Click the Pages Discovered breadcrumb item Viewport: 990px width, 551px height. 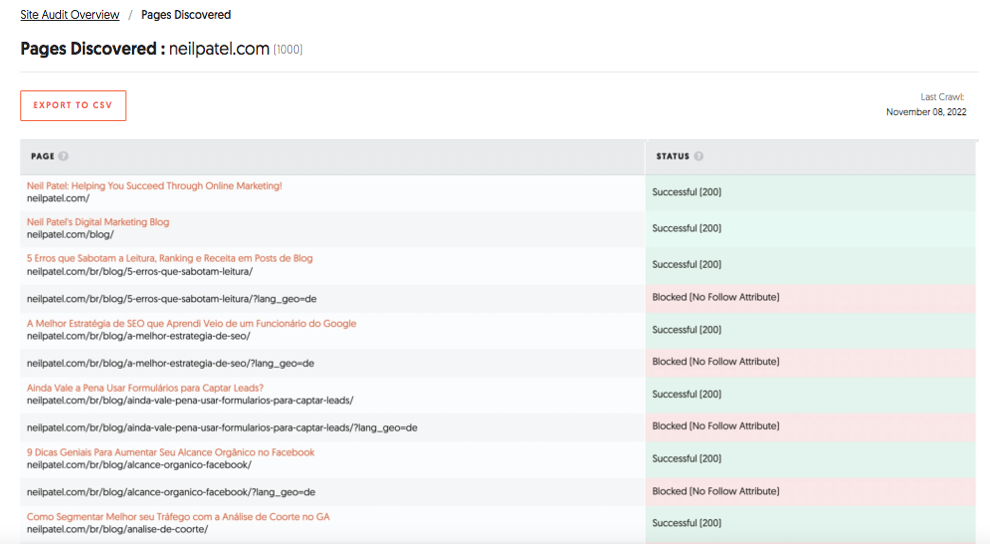pos(186,15)
